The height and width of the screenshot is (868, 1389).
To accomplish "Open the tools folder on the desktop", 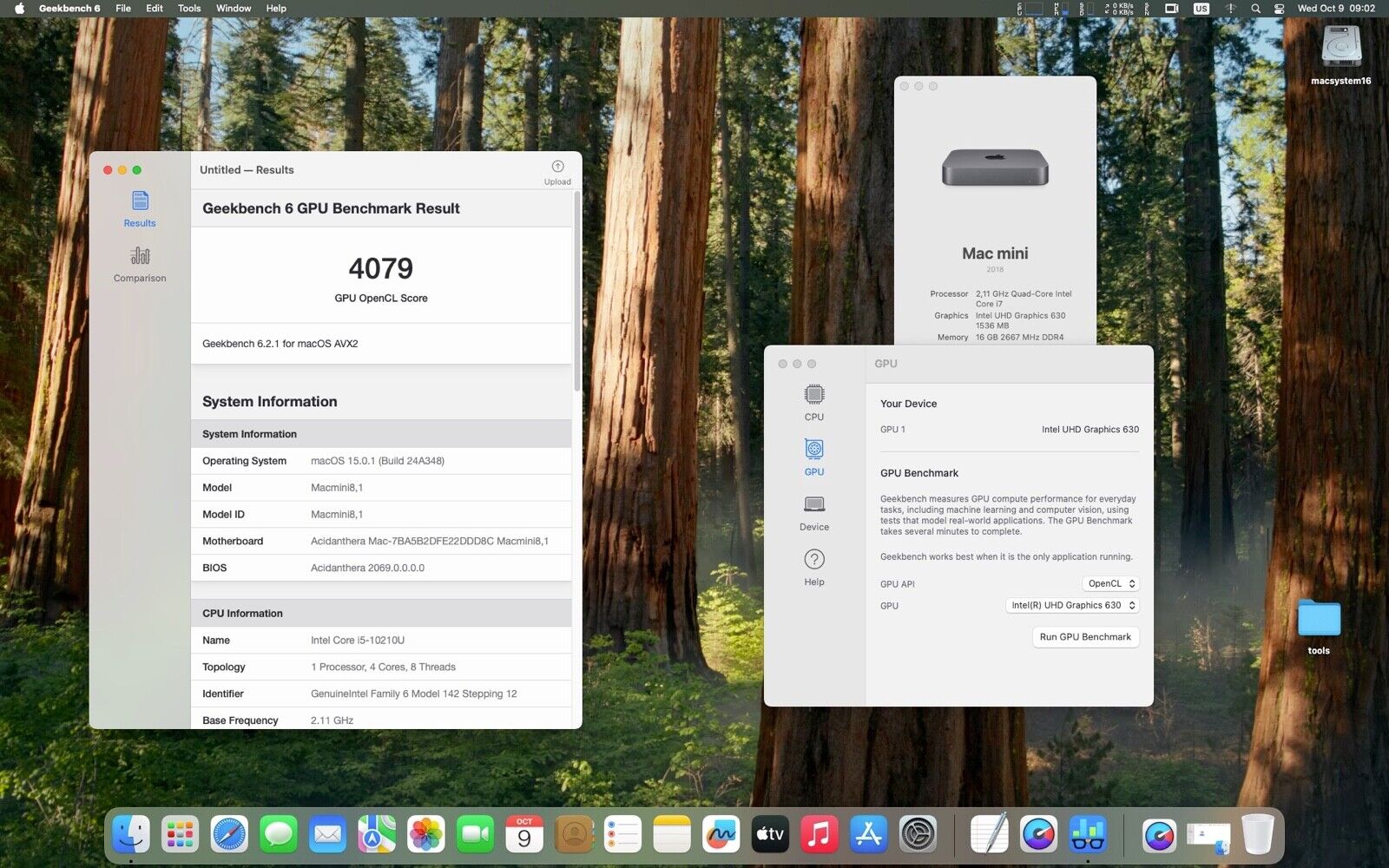I will 1319,626.
